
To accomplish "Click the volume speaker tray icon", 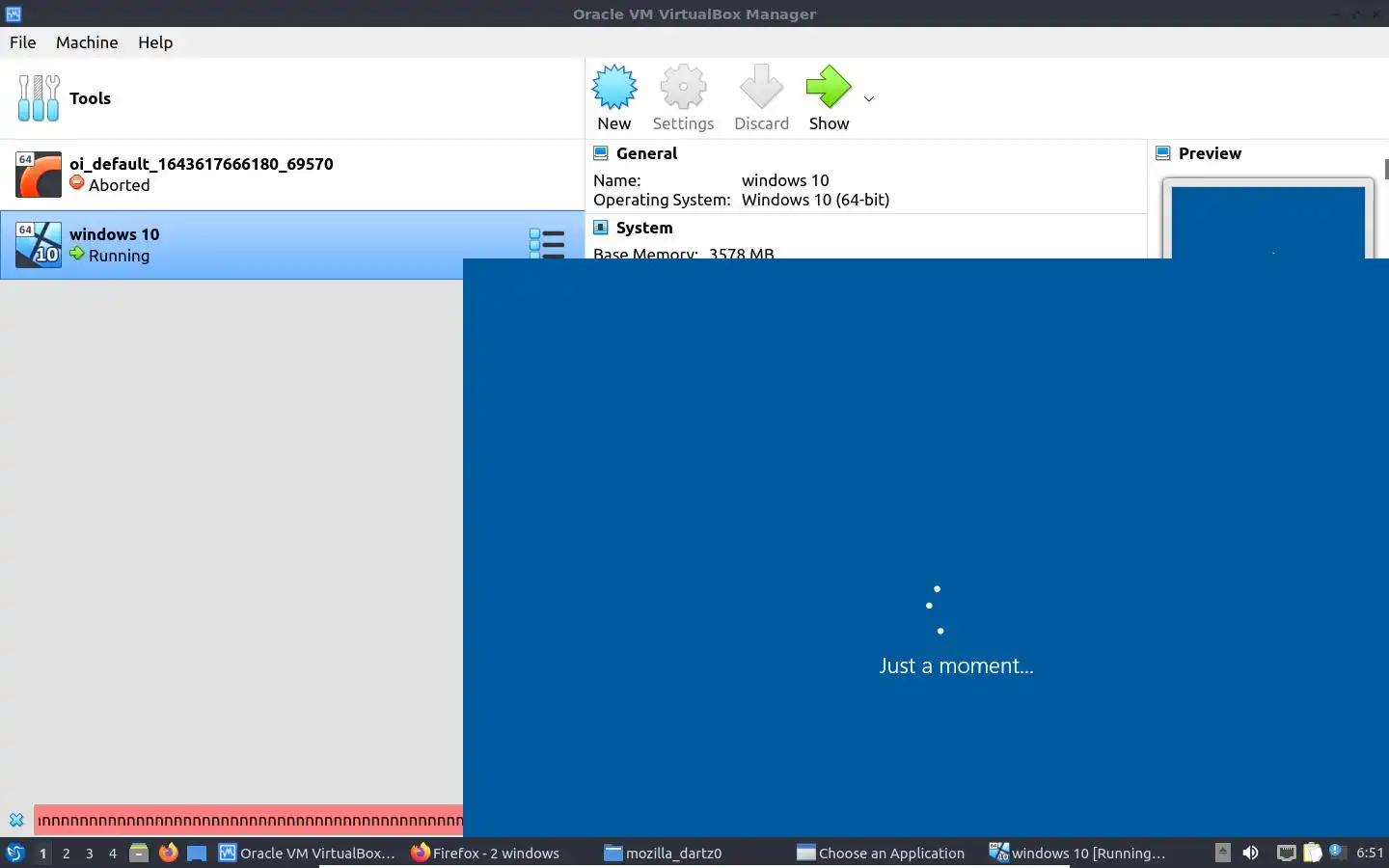I will pyautogui.click(x=1250, y=853).
